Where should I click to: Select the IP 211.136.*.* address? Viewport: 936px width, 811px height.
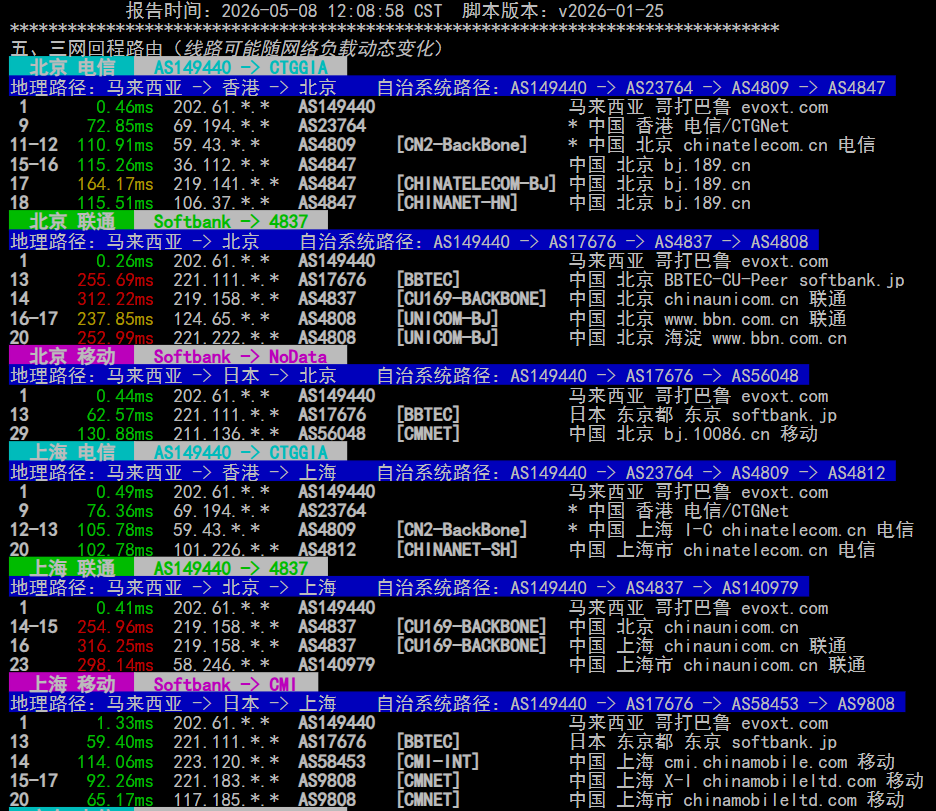click(x=226, y=434)
